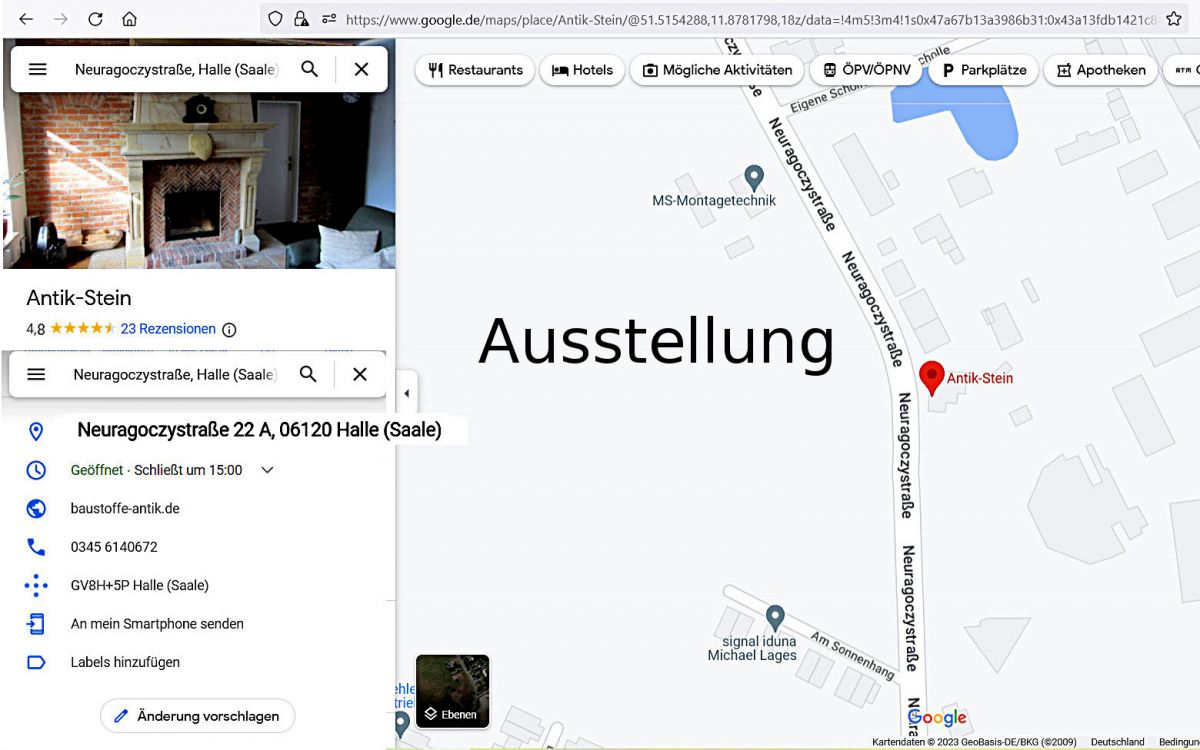Select the Hotels filter chip

click(582, 70)
